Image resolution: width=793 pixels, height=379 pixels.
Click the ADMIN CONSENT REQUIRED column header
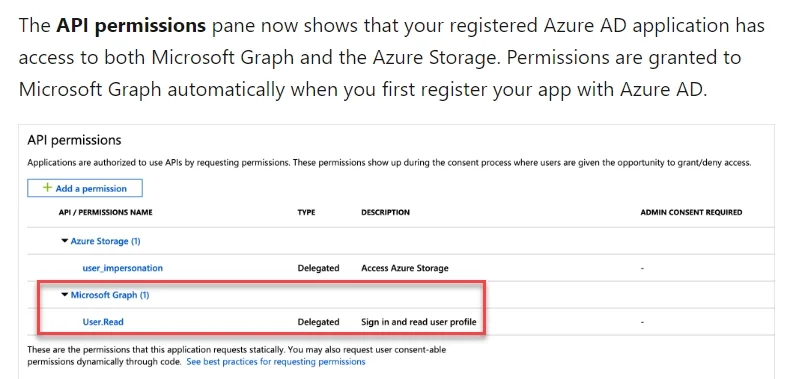point(691,213)
